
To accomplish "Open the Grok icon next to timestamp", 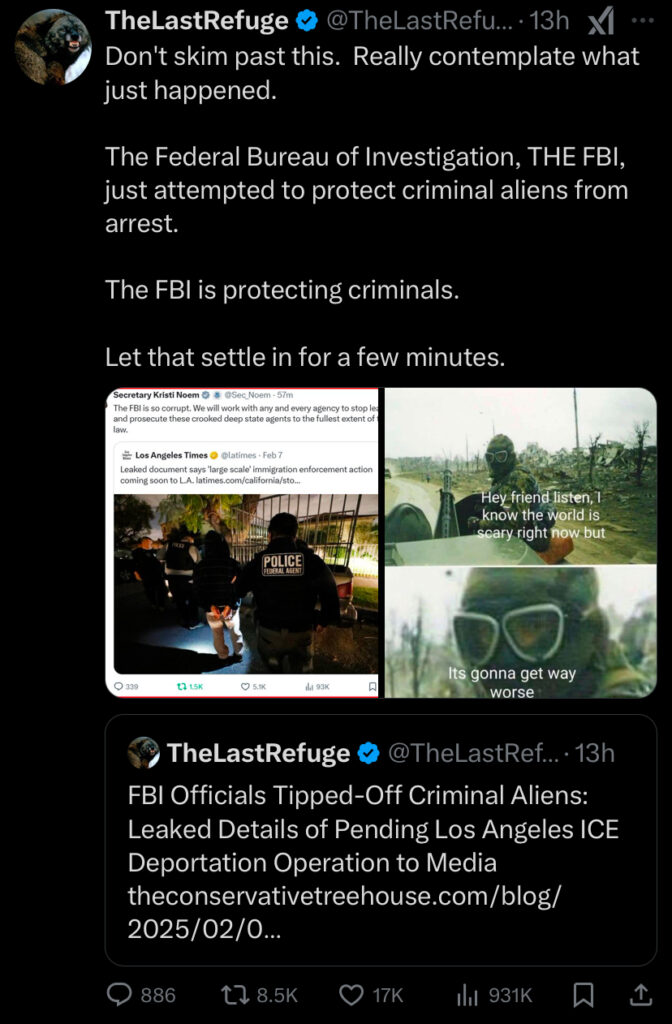I will tap(600, 22).
